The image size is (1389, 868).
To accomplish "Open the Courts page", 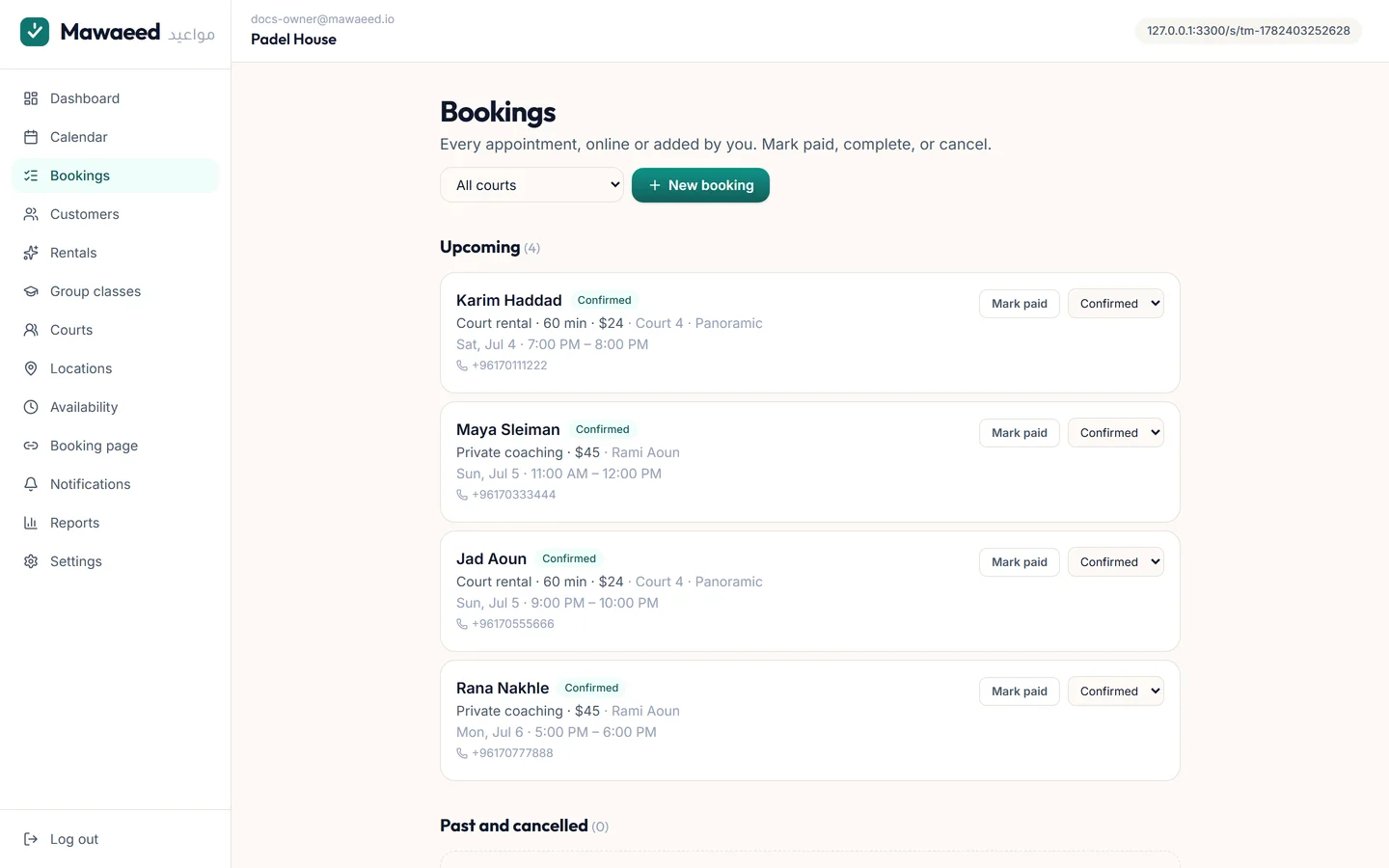I will tap(116, 330).
